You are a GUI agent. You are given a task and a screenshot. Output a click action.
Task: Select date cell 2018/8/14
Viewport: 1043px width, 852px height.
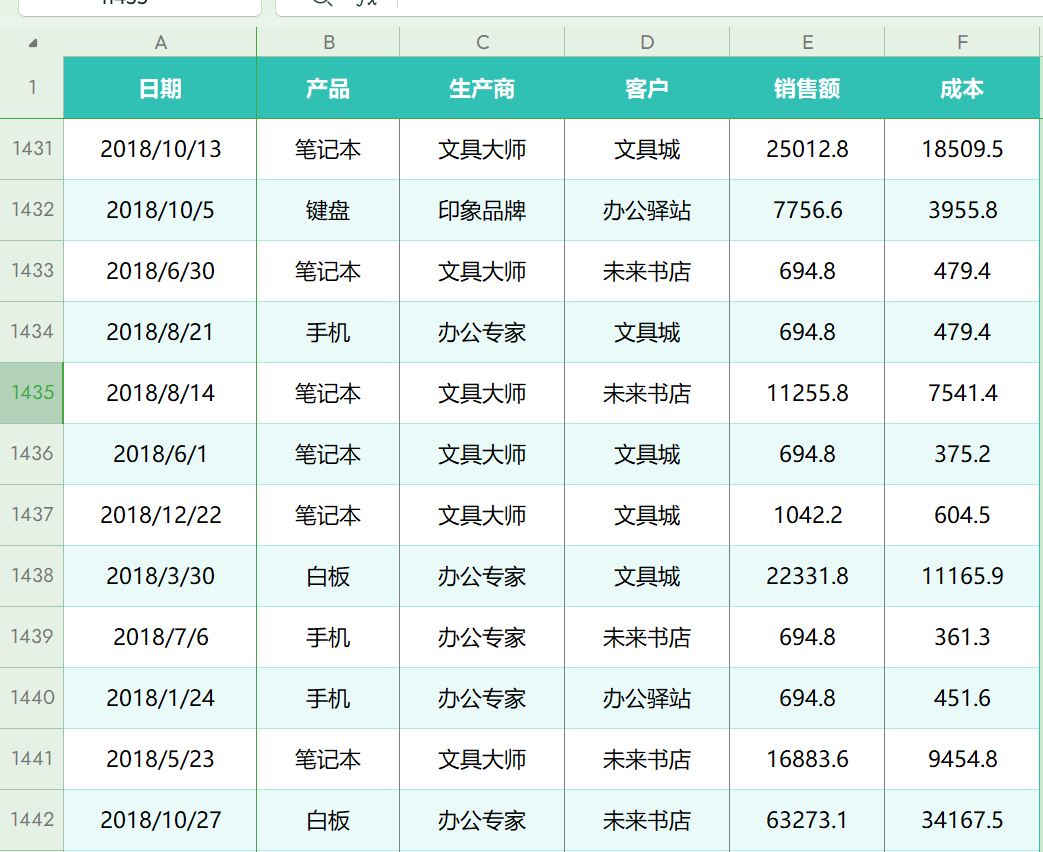(160, 393)
